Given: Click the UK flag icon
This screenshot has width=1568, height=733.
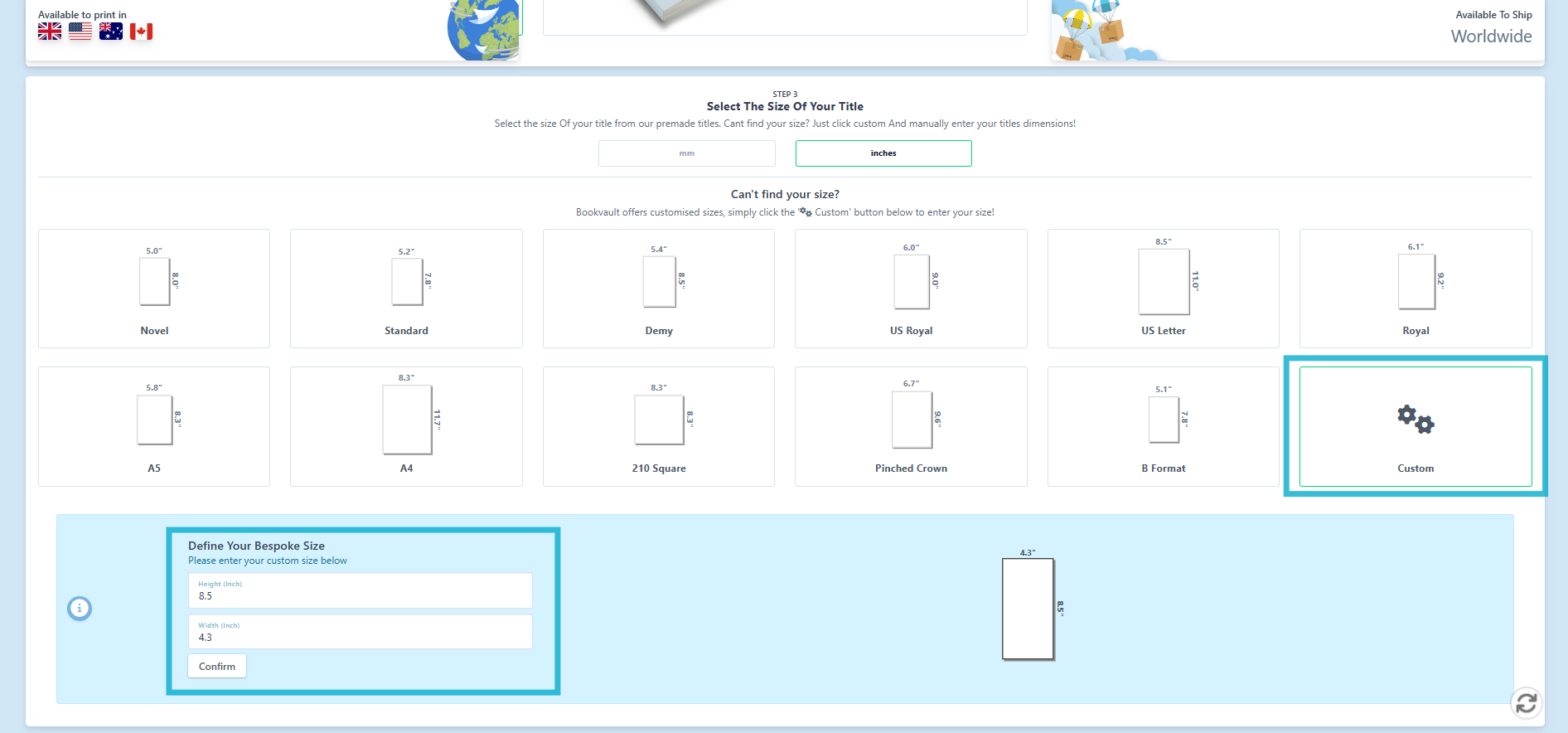Looking at the screenshot, I should pyautogui.click(x=50, y=32).
